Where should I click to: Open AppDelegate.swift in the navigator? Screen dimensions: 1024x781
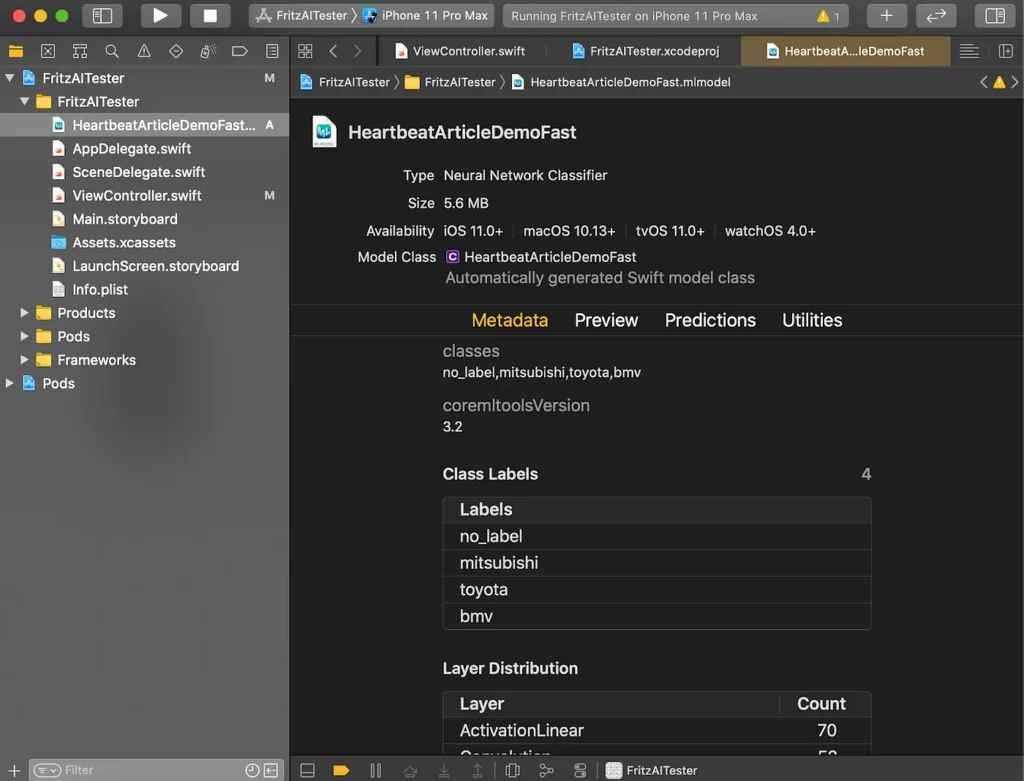(x=144, y=148)
